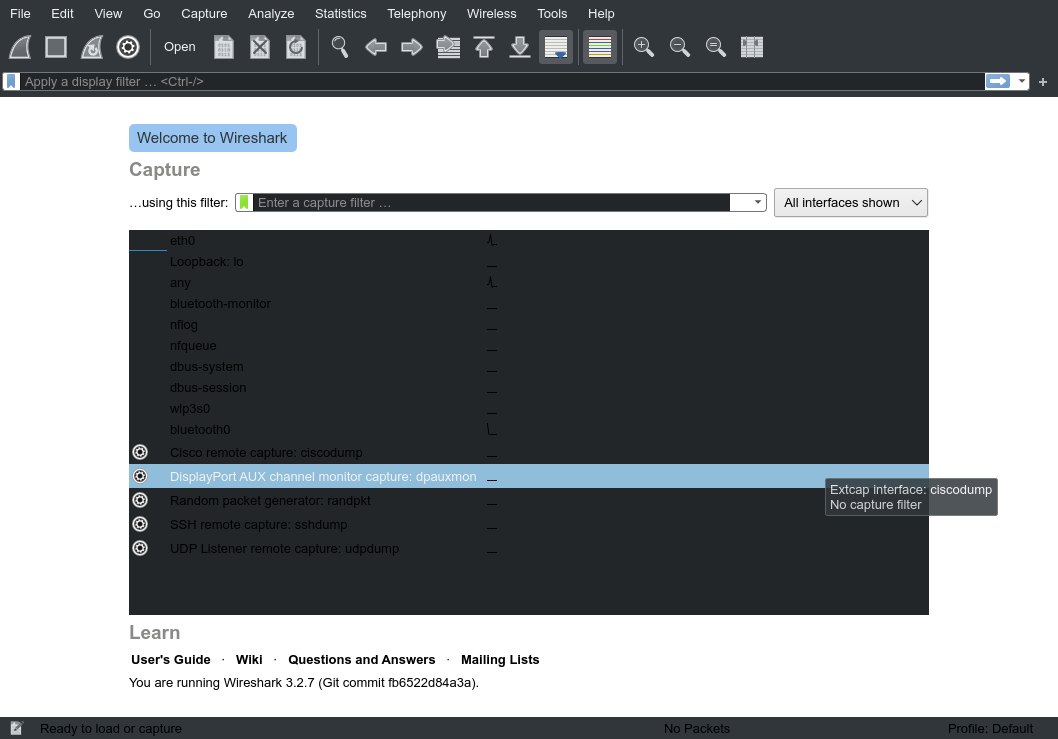This screenshot has height=739, width=1058.
Task: Zoom in main window text
Action: pos(644,47)
